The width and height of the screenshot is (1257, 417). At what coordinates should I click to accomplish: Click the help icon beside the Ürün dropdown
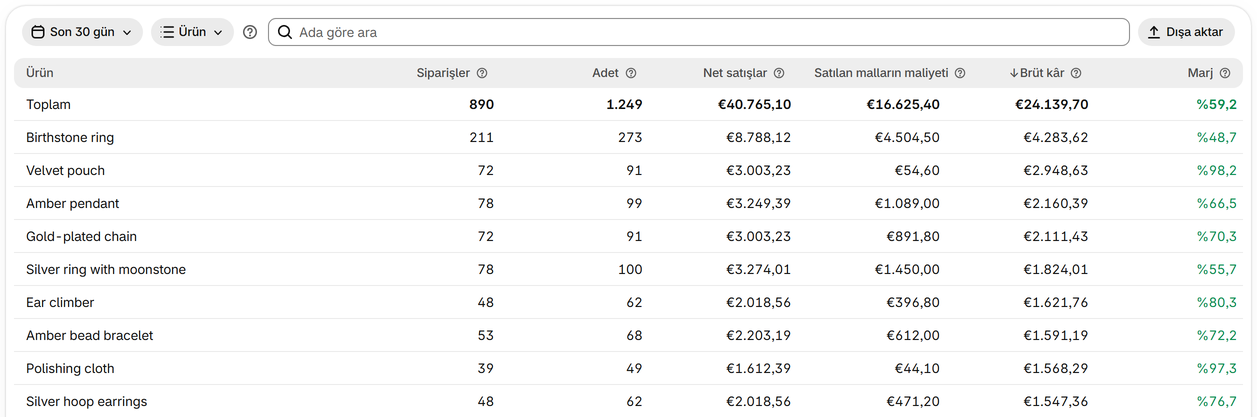[x=250, y=32]
